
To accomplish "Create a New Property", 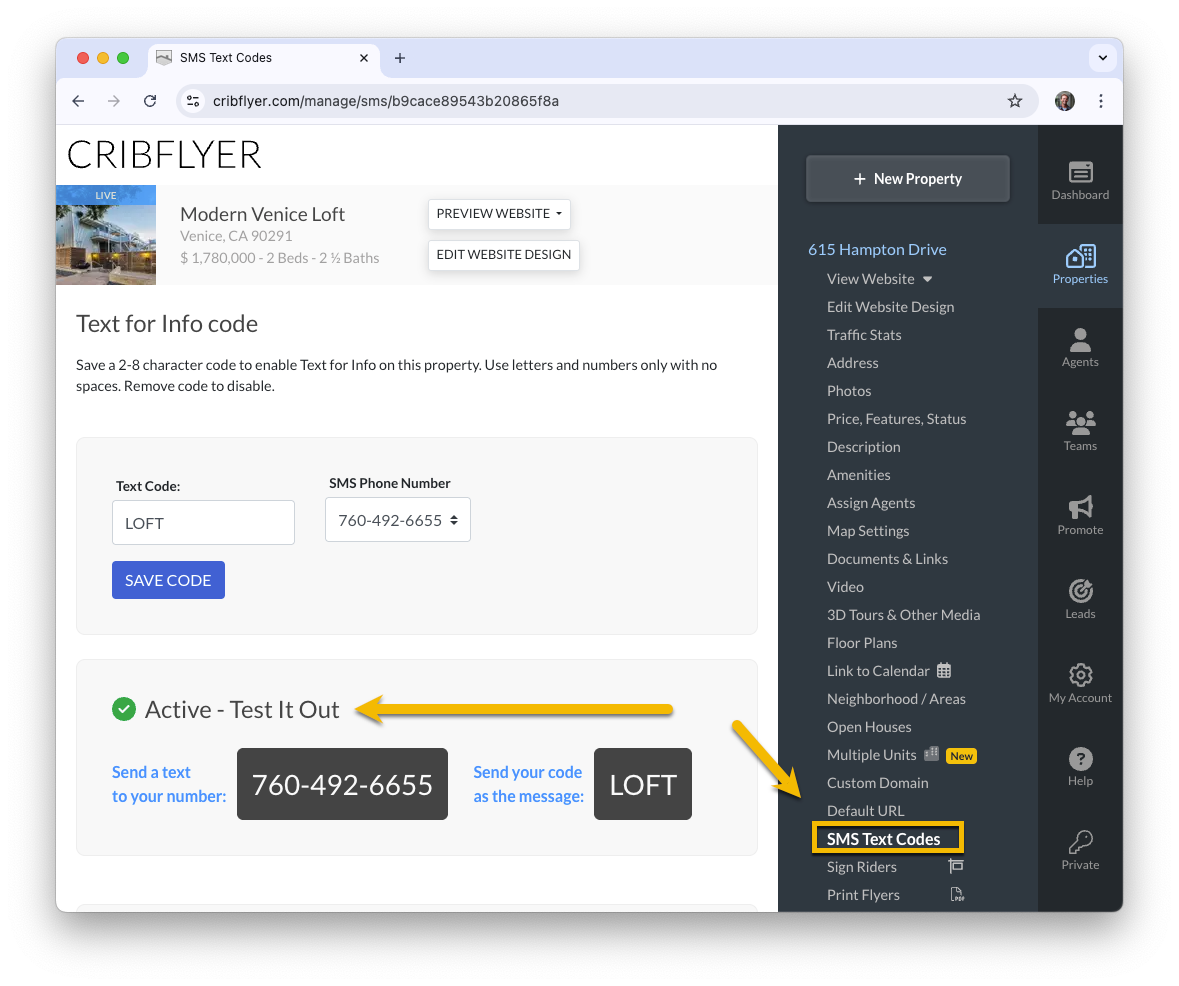I will point(908,178).
